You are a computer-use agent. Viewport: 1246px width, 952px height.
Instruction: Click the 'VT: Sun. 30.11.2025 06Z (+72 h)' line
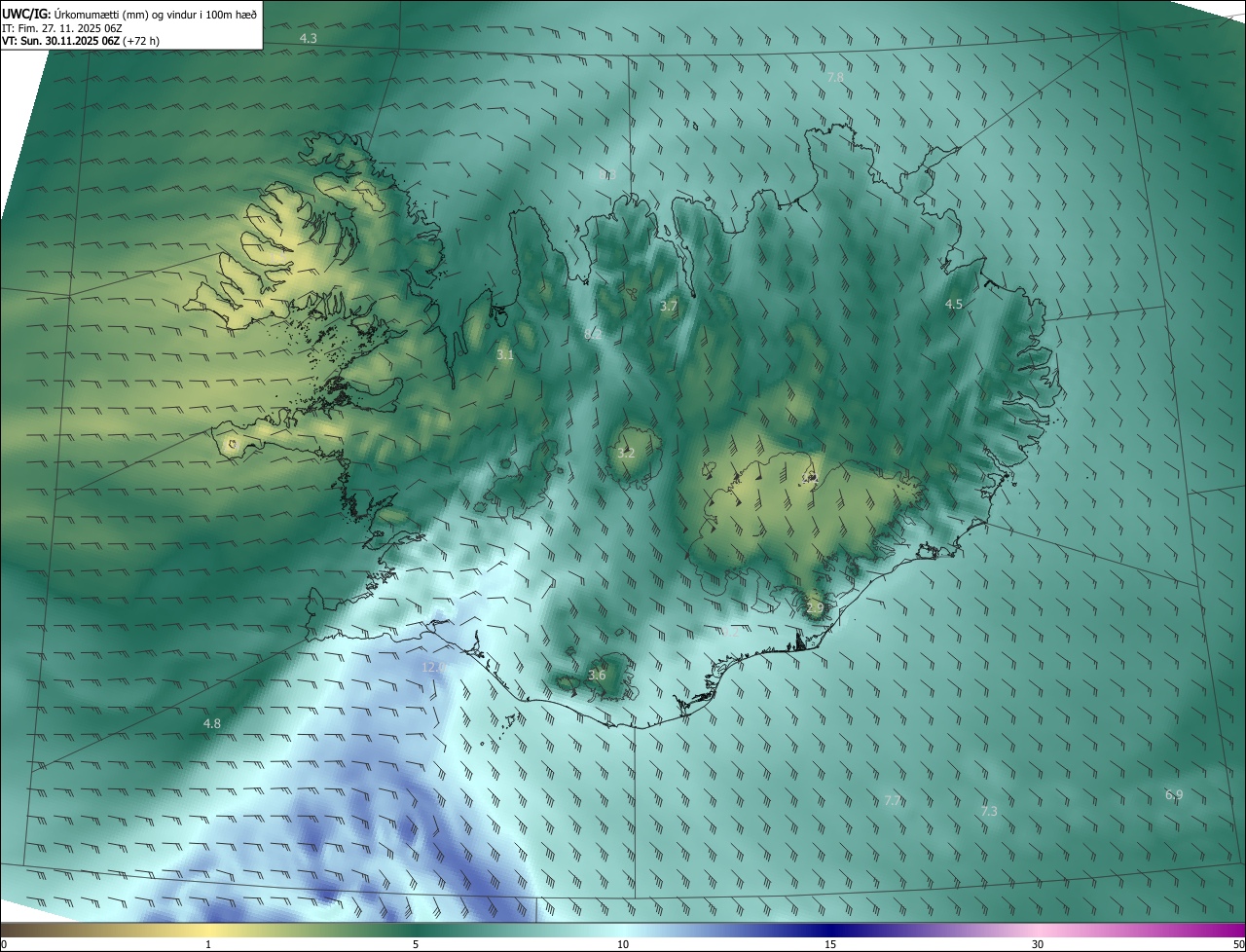pos(81,41)
